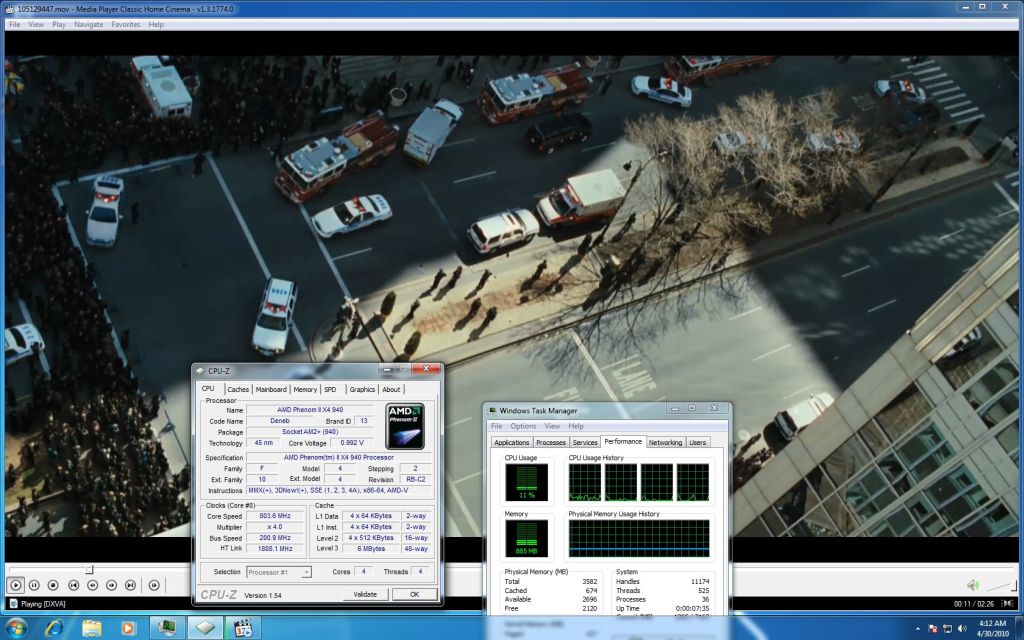Click the DXVA status icon in player status bar

(x=12, y=604)
